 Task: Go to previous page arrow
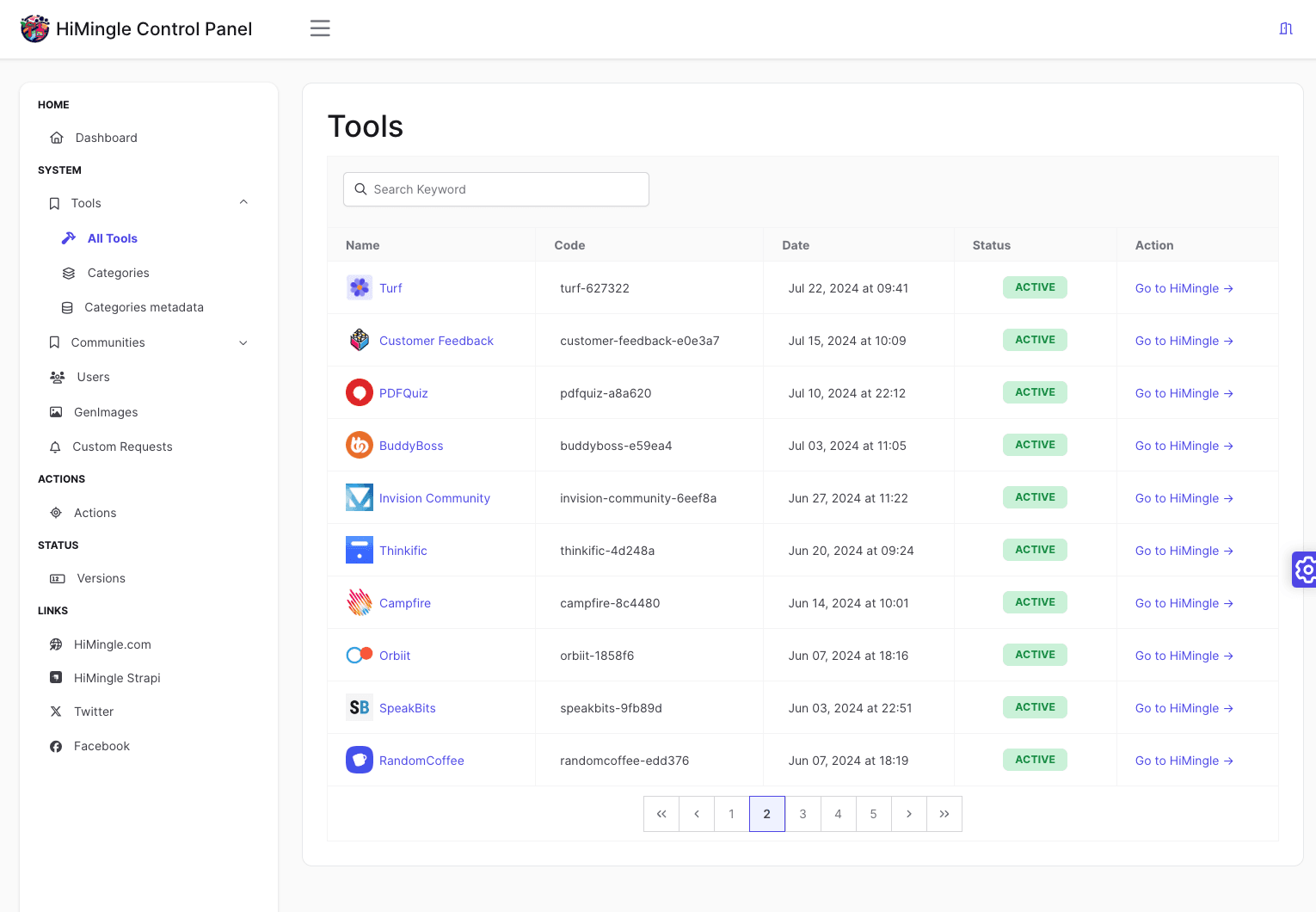click(697, 814)
